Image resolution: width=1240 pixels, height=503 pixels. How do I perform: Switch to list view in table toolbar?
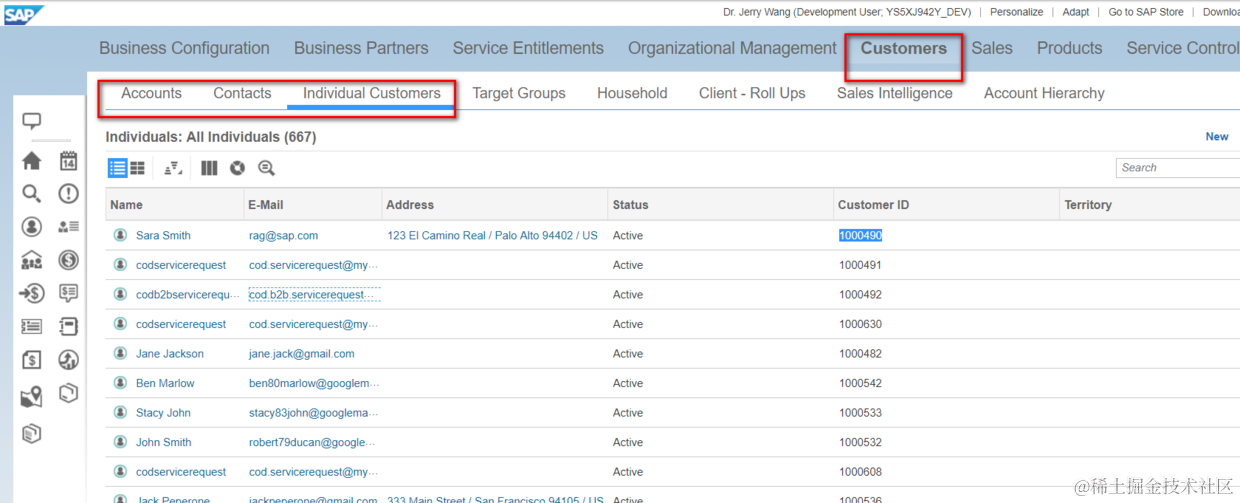click(117, 168)
